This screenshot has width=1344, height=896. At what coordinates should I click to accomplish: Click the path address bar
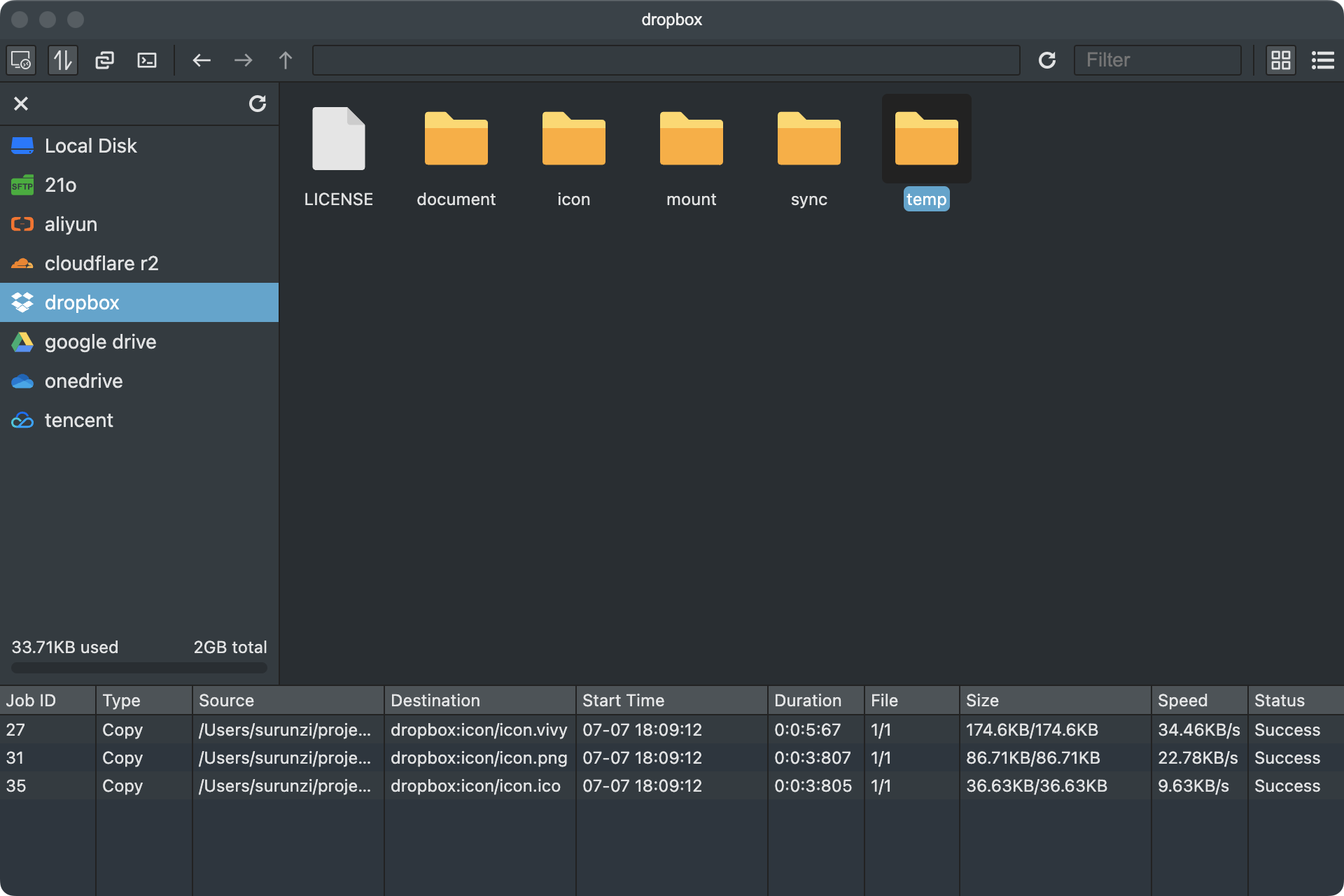click(666, 60)
